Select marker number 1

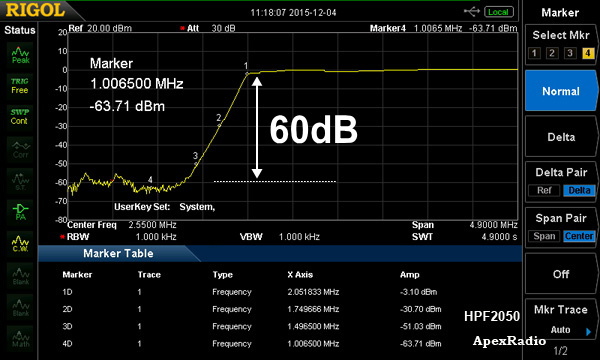(x=534, y=53)
